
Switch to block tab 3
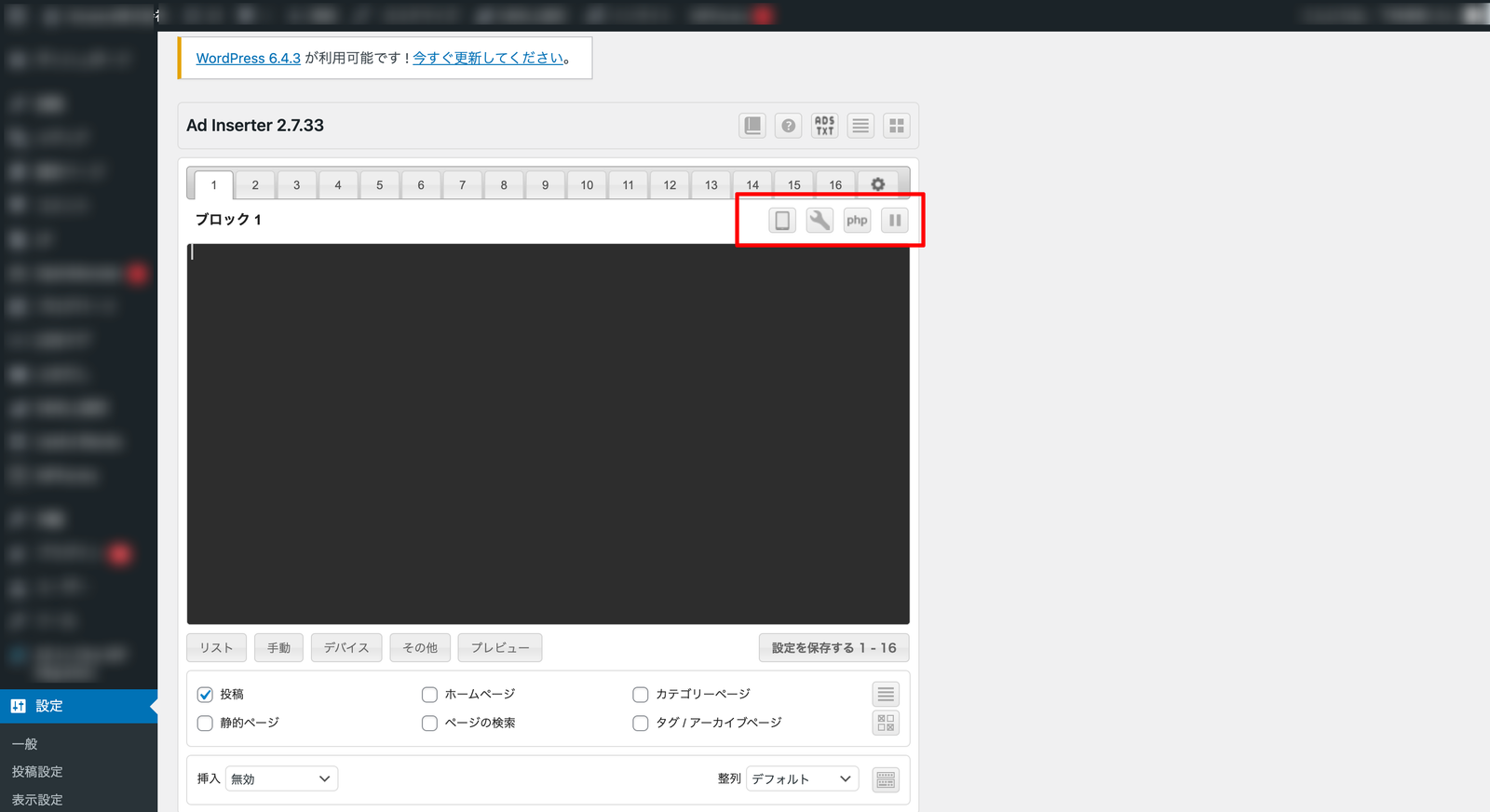(297, 184)
